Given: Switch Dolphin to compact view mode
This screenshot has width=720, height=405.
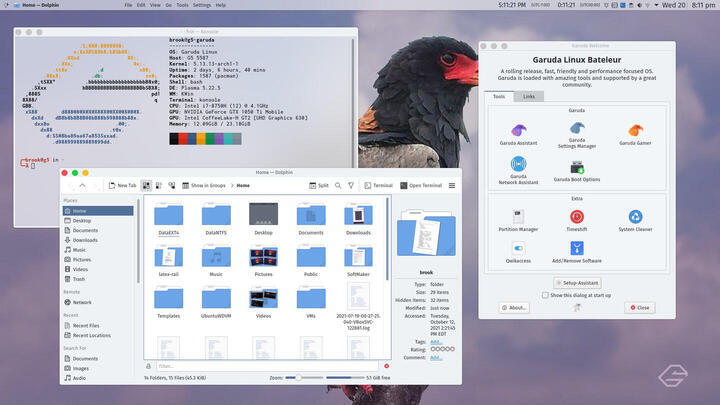Looking at the screenshot, I should click(159, 186).
